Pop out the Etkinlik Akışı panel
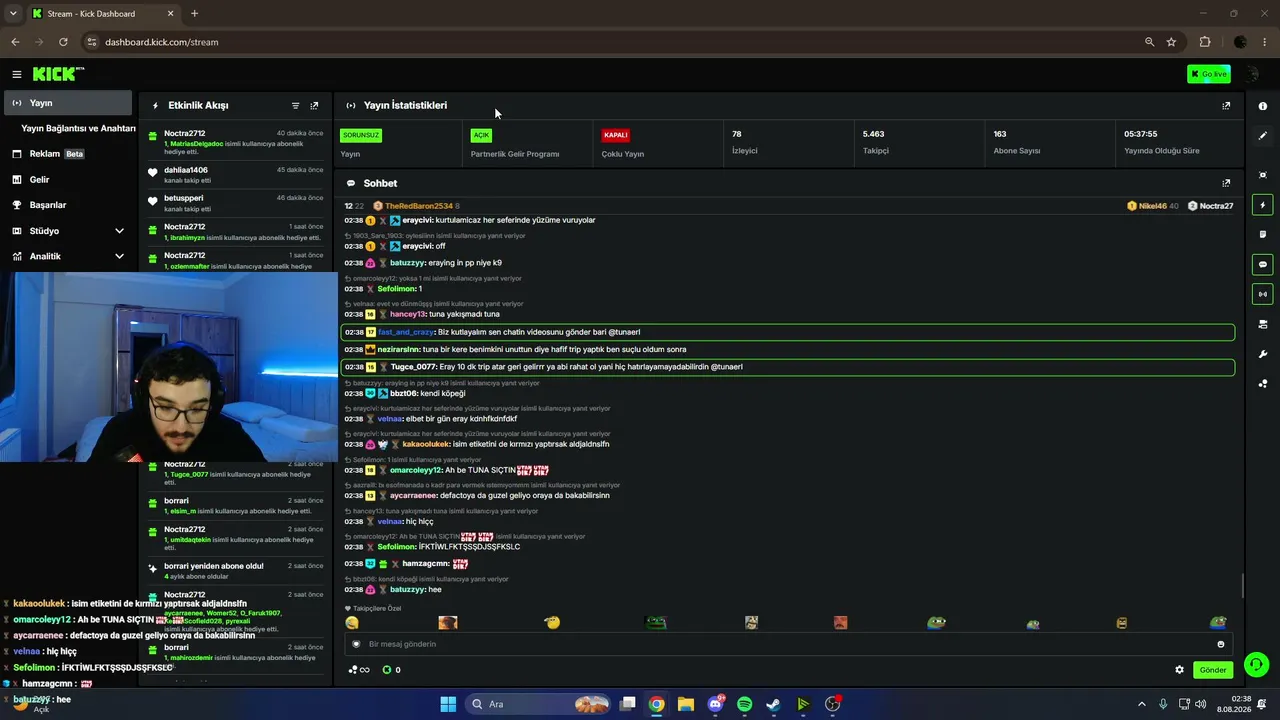The width and height of the screenshot is (1280, 720). (314, 105)
